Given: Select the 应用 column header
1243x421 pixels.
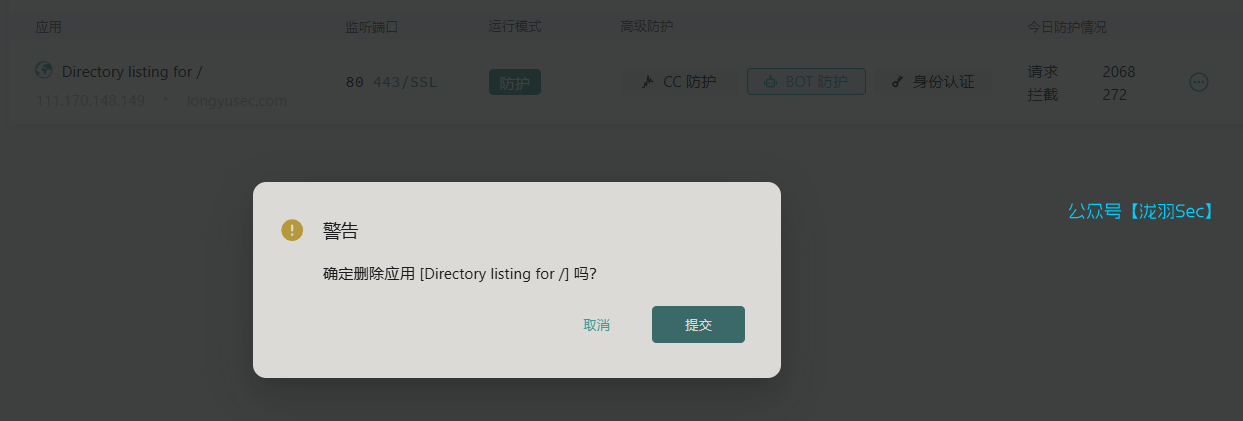Looking at the screenshot, I should (x=48, y=26).
